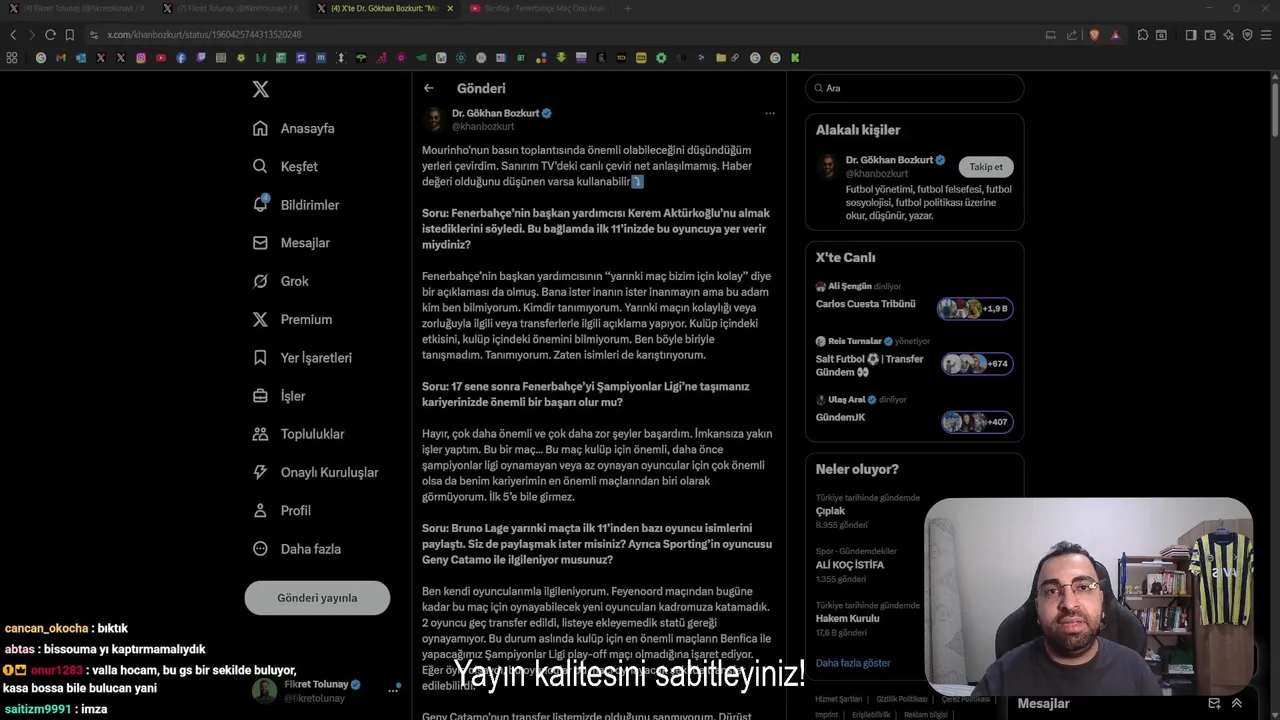The image size is (1280, 720).
Task: Switch to Benfica - Fenerbahçe YouTube tab
Action: 540,8
